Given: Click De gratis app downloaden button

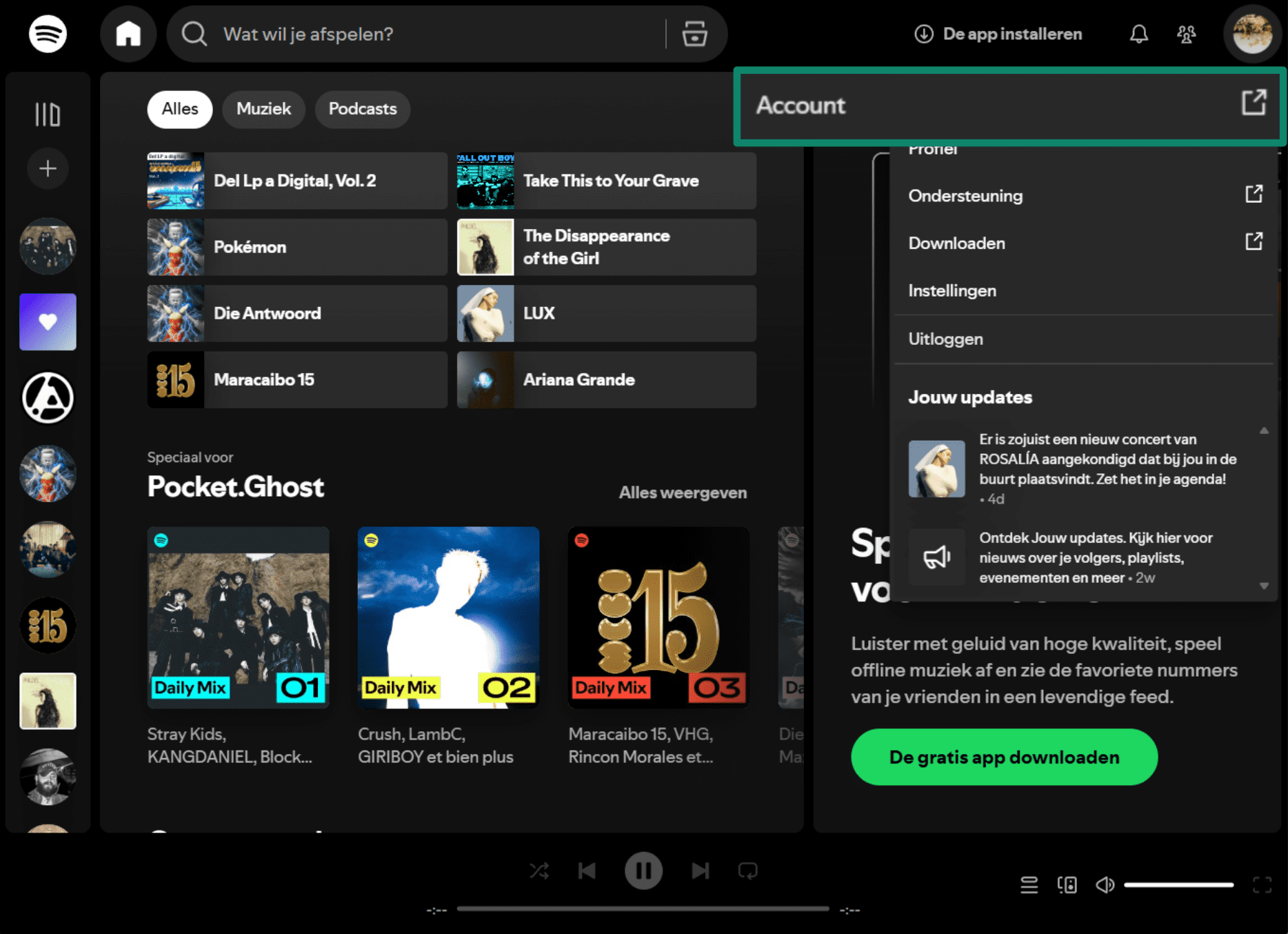Looking at the screenshot, I should click(1004, 757).
